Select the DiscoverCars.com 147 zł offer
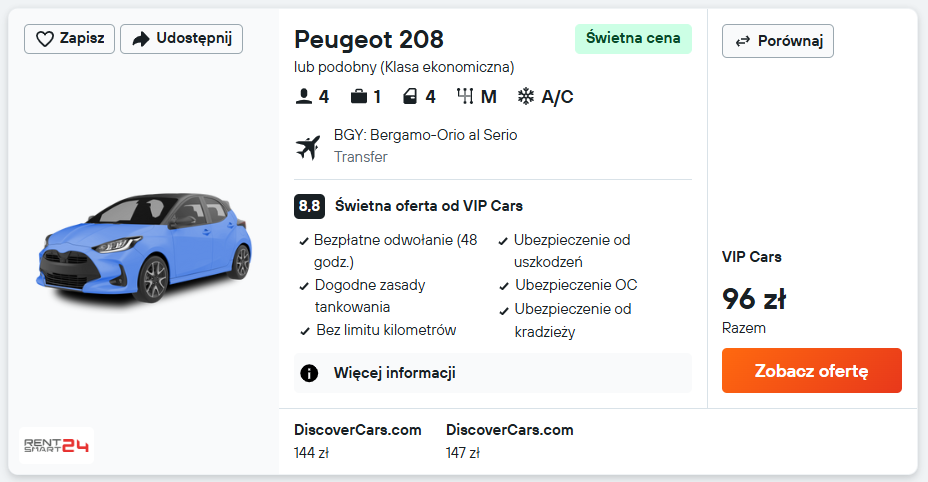The height and width of the screenshot is (482, 928). [x=509, y=441]
